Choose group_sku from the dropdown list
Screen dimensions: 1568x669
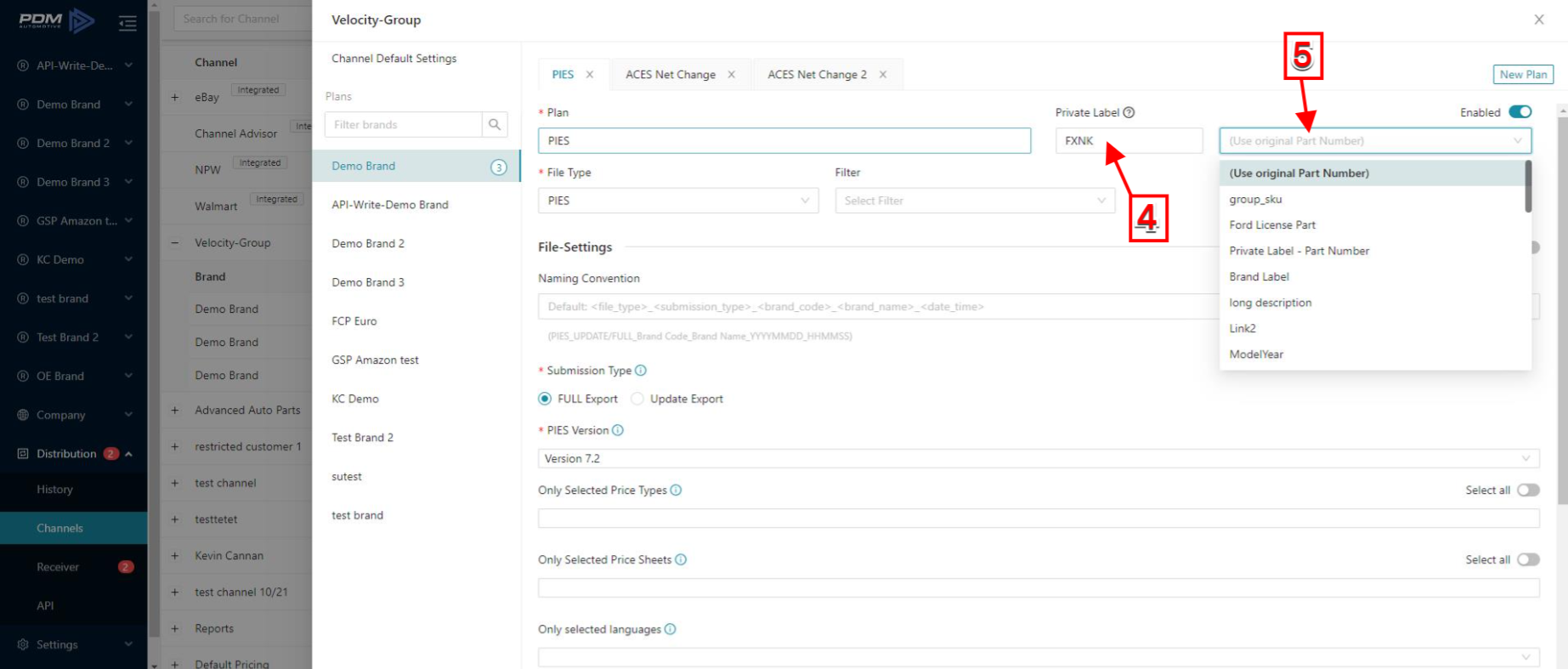click(x=1375, y=200)
